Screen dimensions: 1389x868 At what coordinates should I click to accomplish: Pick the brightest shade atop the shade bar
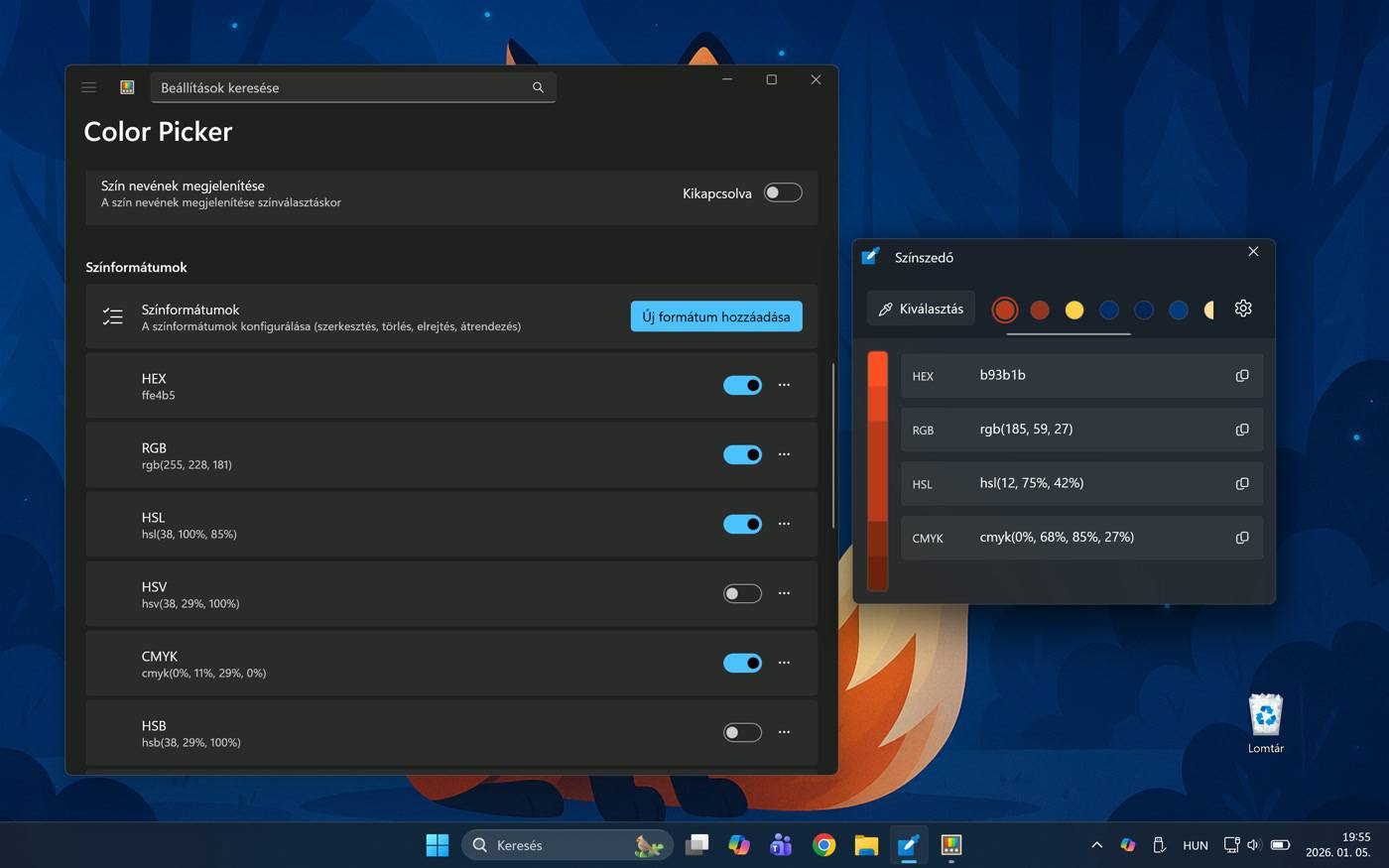pyautogui.click(x=877, y=367)
